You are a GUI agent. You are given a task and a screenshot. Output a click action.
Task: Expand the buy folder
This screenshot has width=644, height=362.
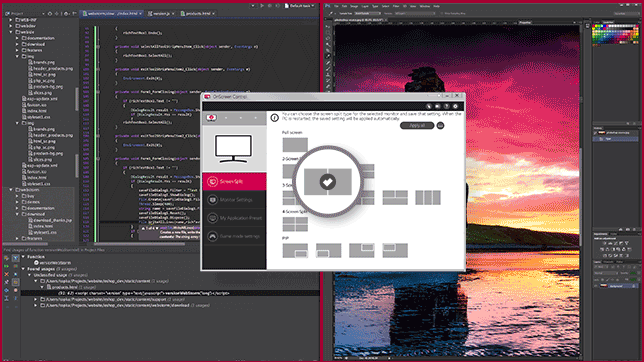coord(17,196)
